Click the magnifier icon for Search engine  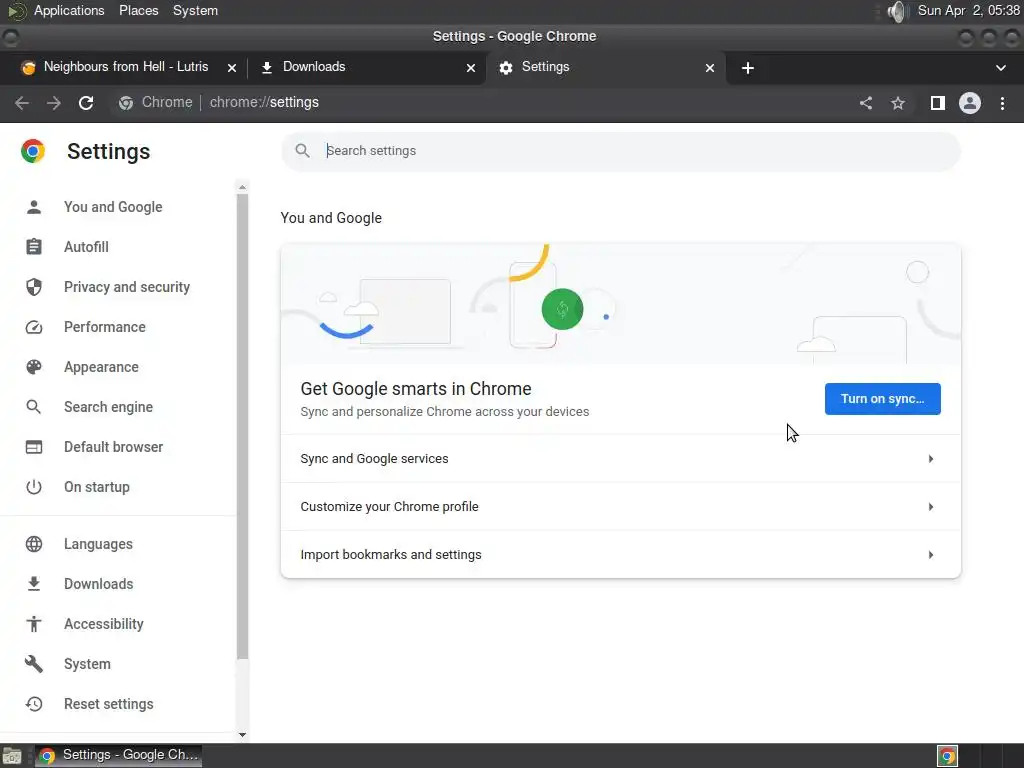34,407
